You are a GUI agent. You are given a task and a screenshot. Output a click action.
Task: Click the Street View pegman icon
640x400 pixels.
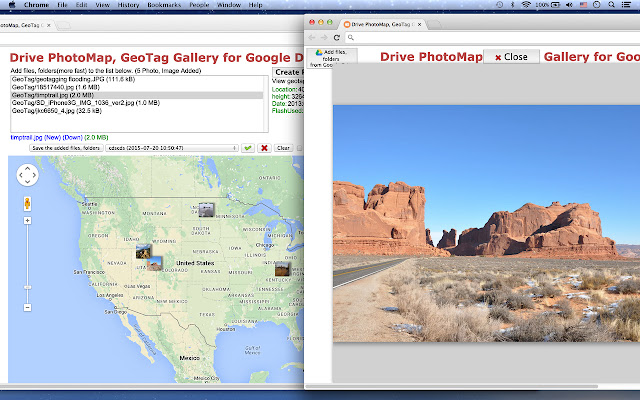tap(27, 203)
